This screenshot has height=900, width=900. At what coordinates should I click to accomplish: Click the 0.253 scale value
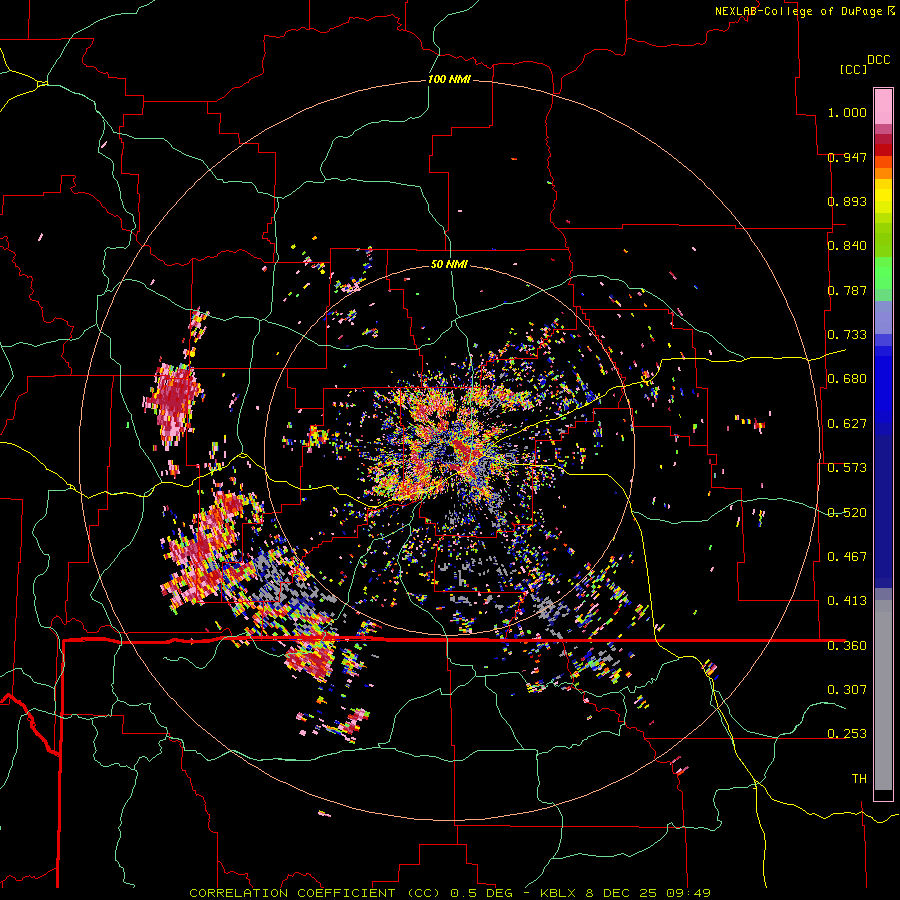click(847, 734)
